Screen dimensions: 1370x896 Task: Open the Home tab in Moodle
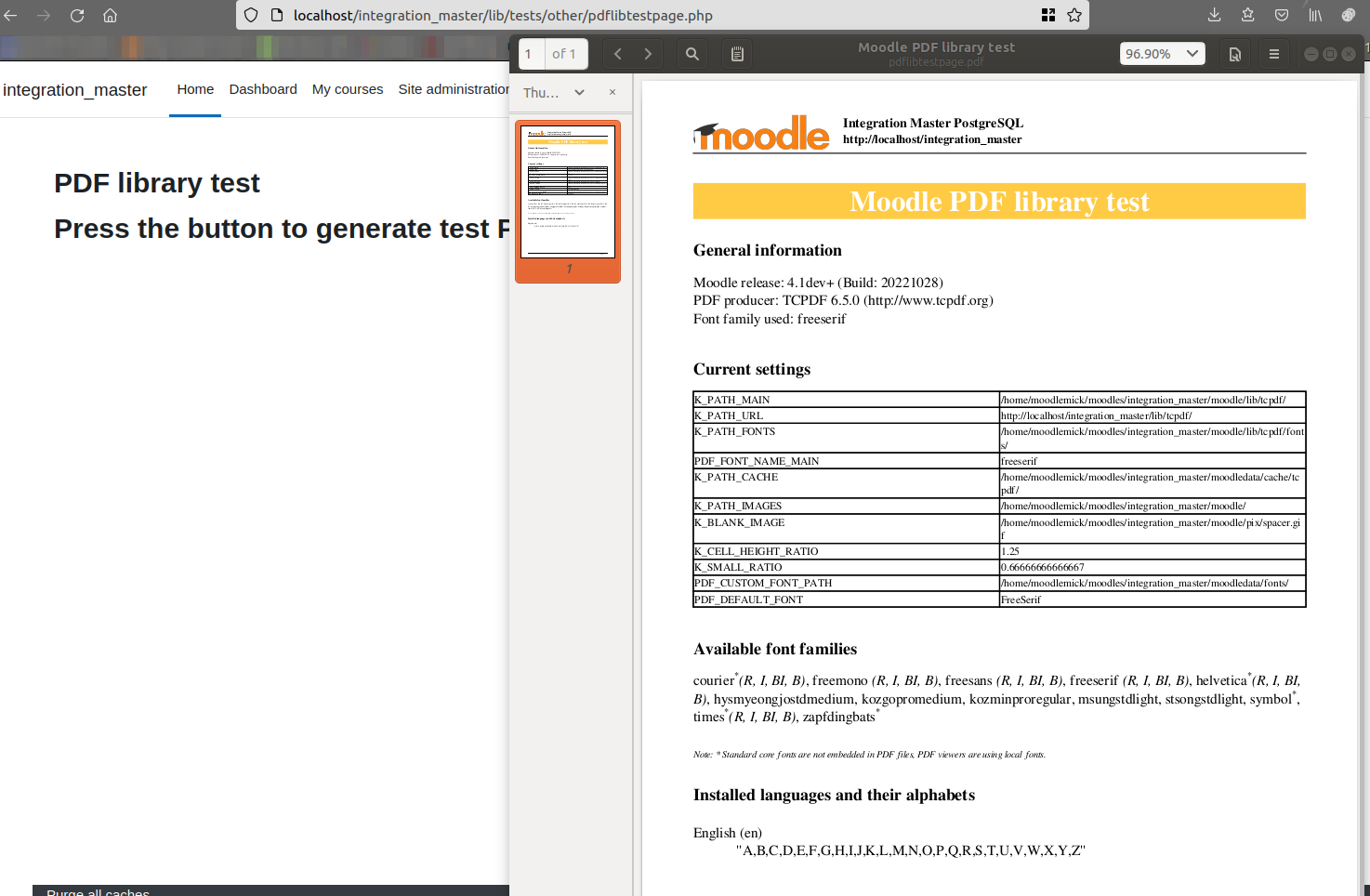click(x=195, y=89)
